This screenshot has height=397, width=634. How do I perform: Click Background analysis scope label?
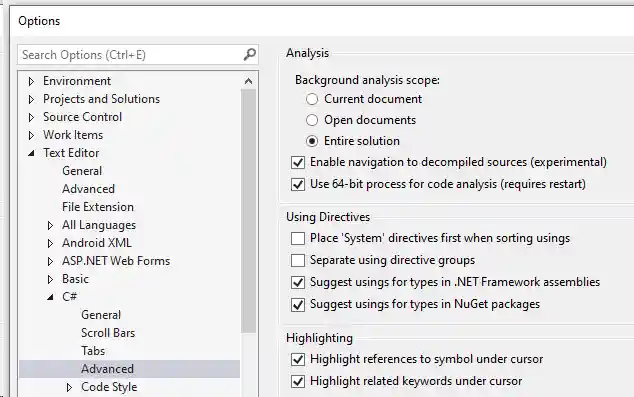tap(367, 80)
